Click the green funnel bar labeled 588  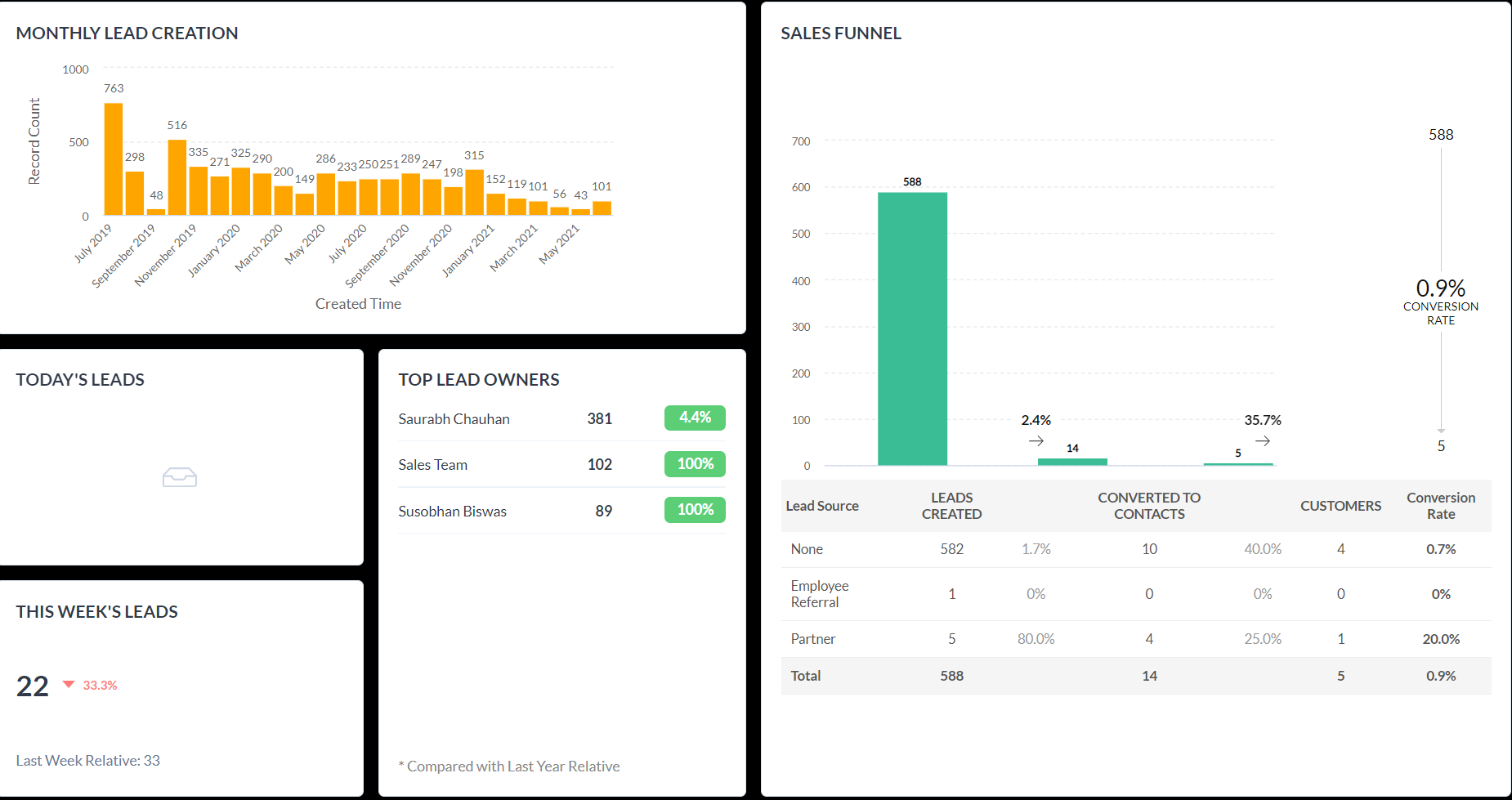(912, 328)
